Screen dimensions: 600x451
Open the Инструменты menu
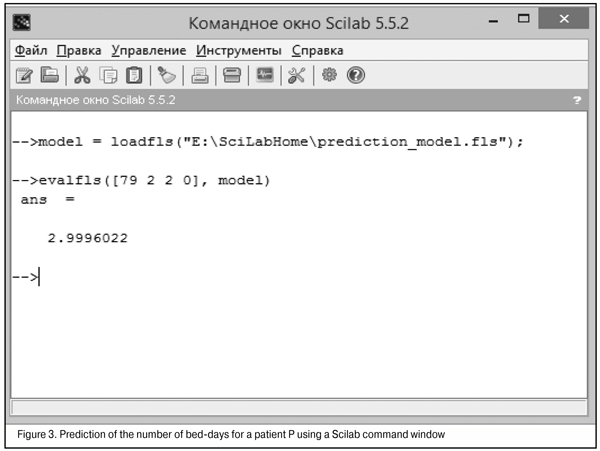[239, 50]
